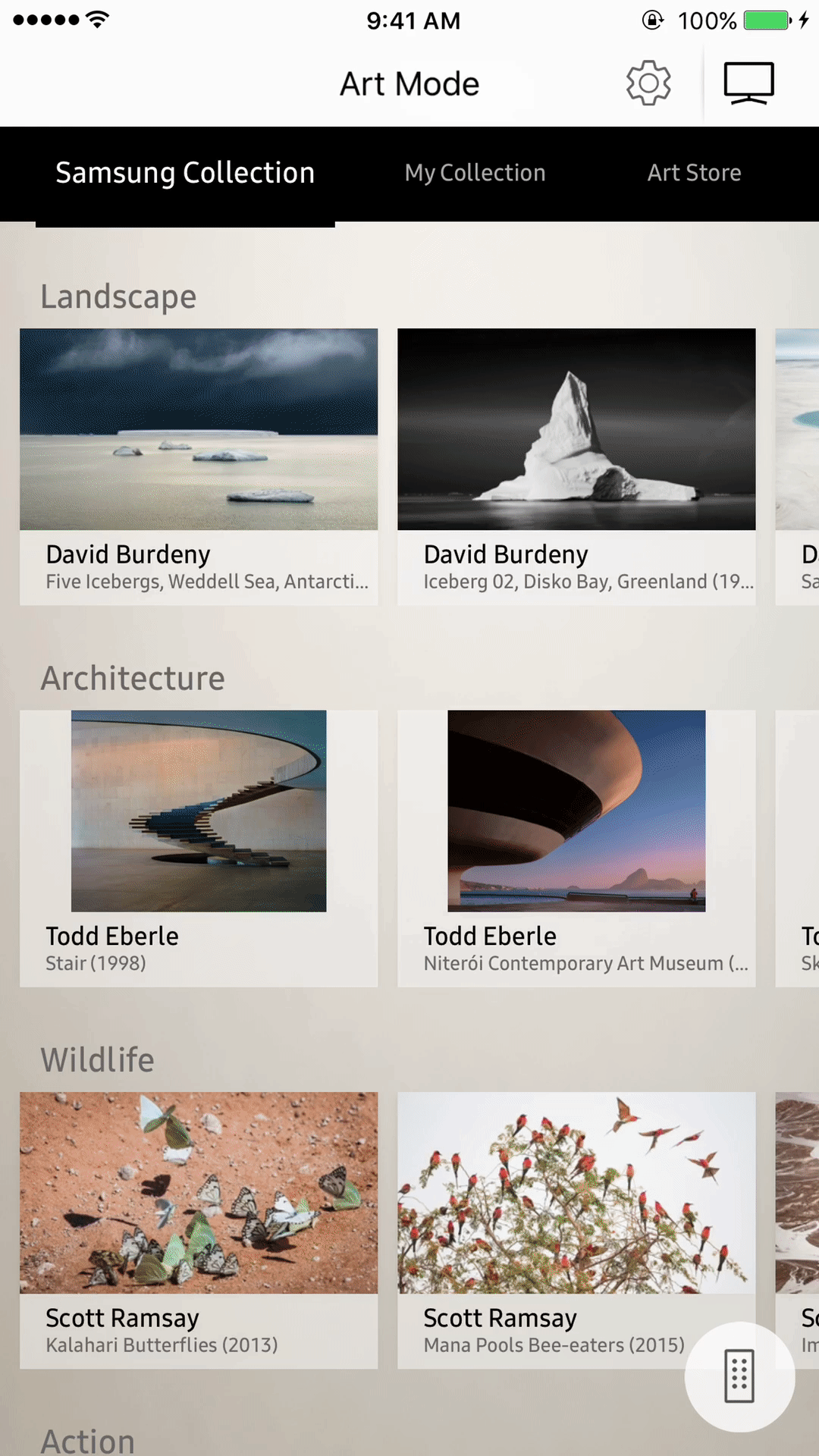Open Five Icebergs, Weddell Sea artwork thumbnail
This screenshot has height=1456, width=819.
(x=199, y=429)
